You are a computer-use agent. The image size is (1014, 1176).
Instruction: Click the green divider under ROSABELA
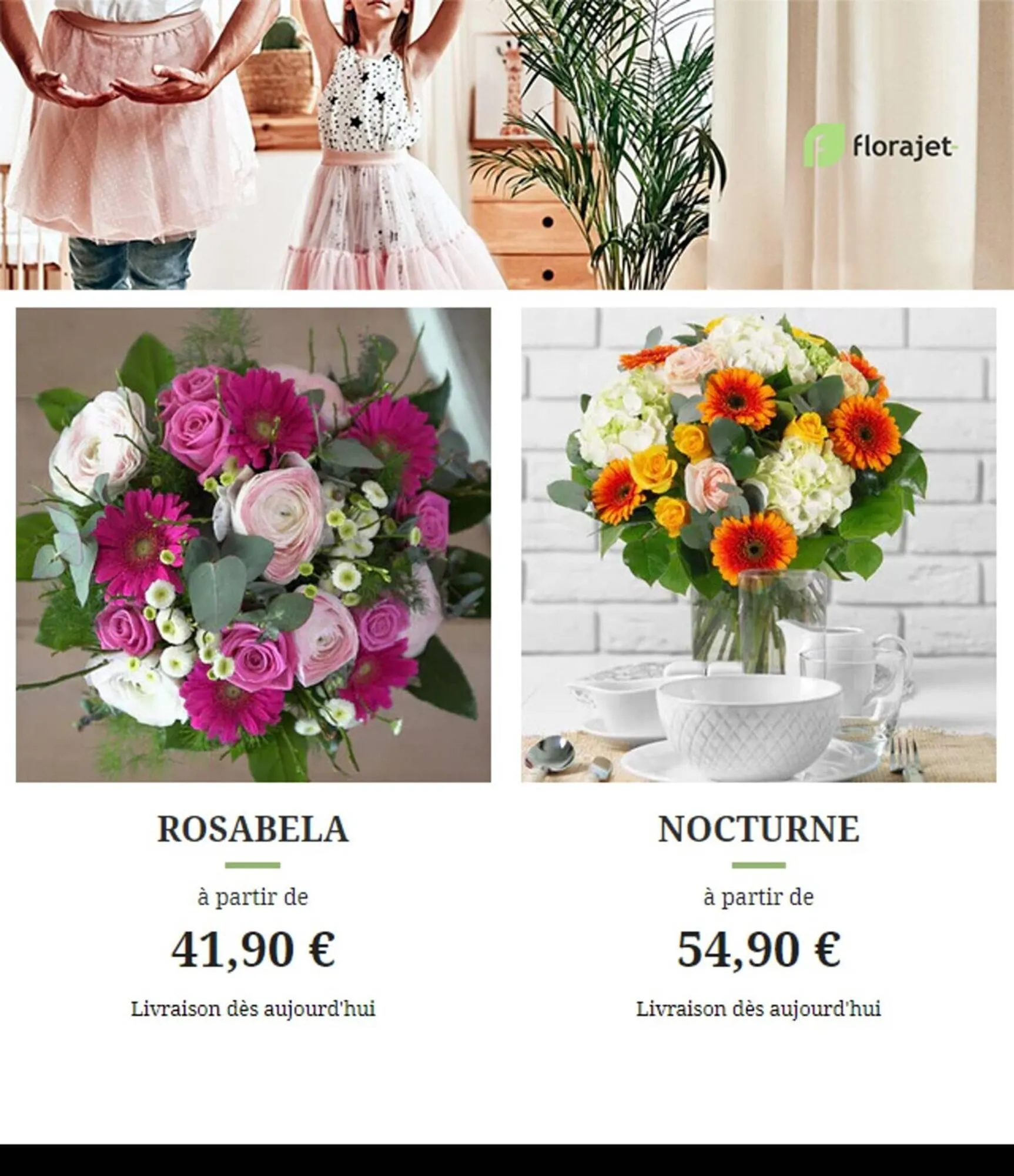tap(253, 865)
